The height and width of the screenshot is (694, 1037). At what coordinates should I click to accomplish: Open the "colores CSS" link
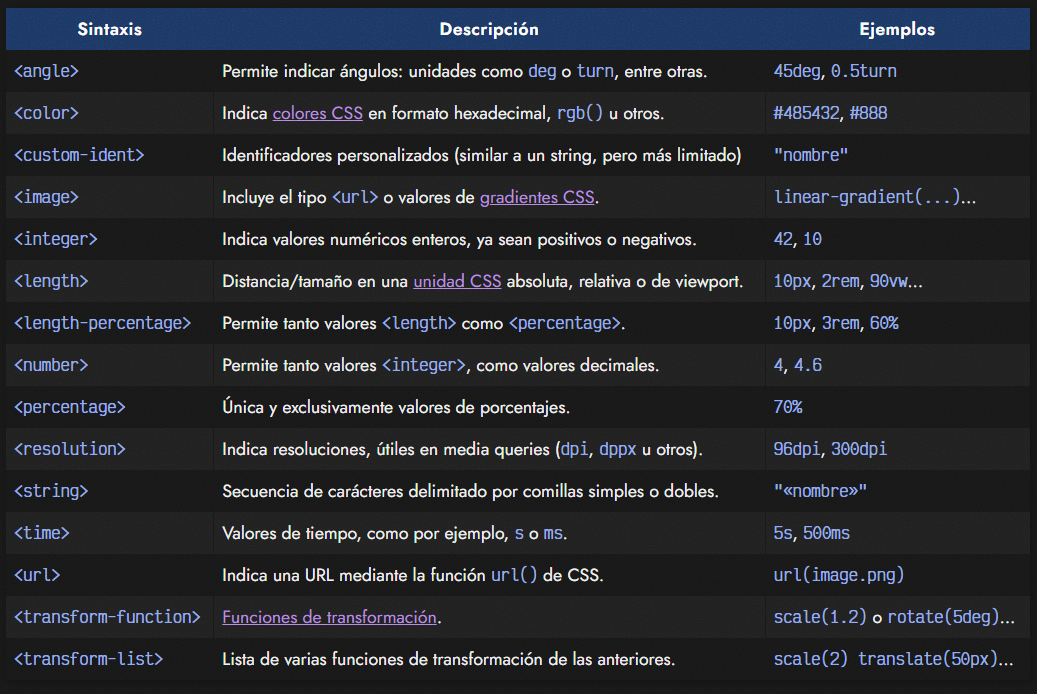318,114
